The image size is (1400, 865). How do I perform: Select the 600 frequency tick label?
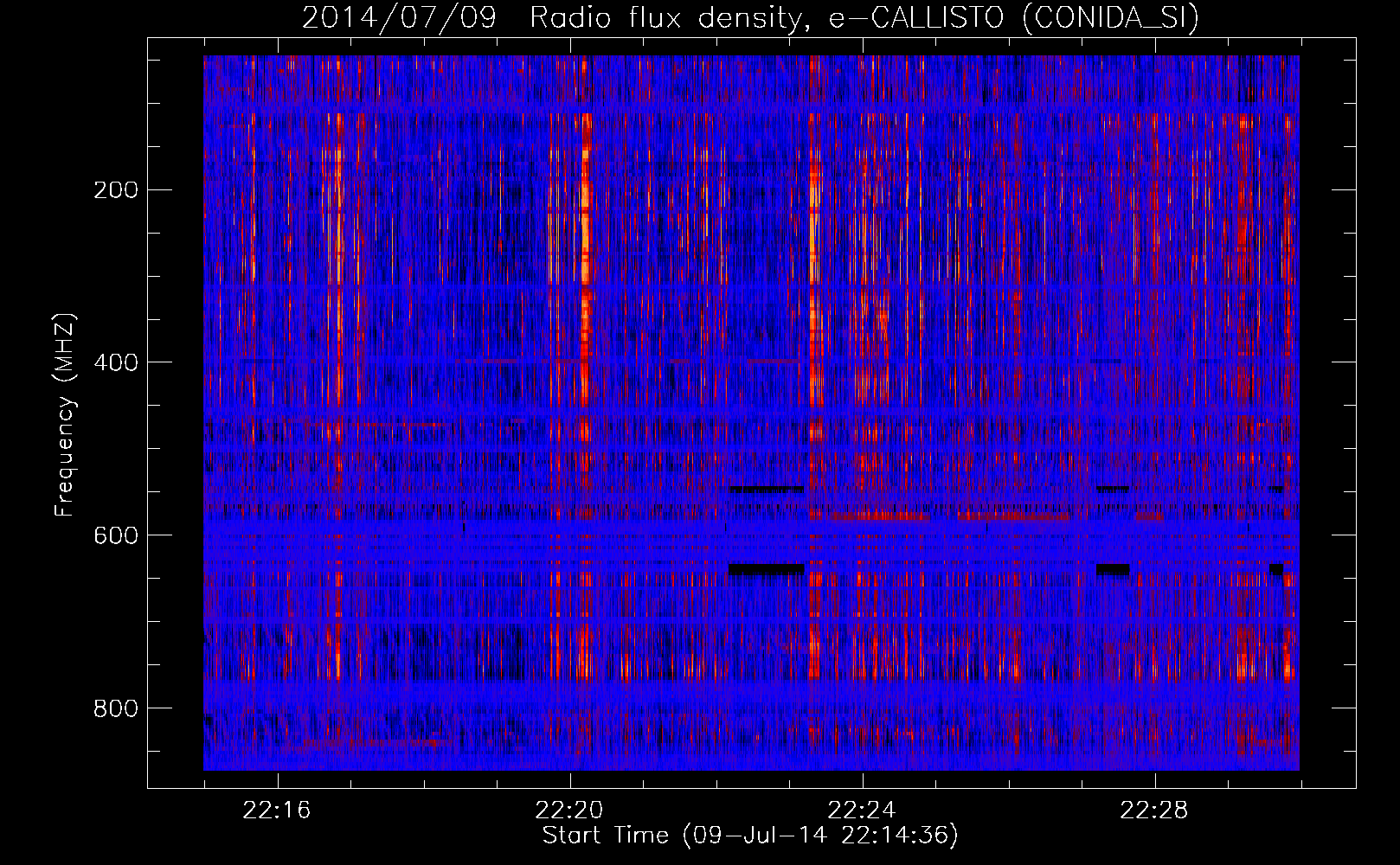pos(116,535)
